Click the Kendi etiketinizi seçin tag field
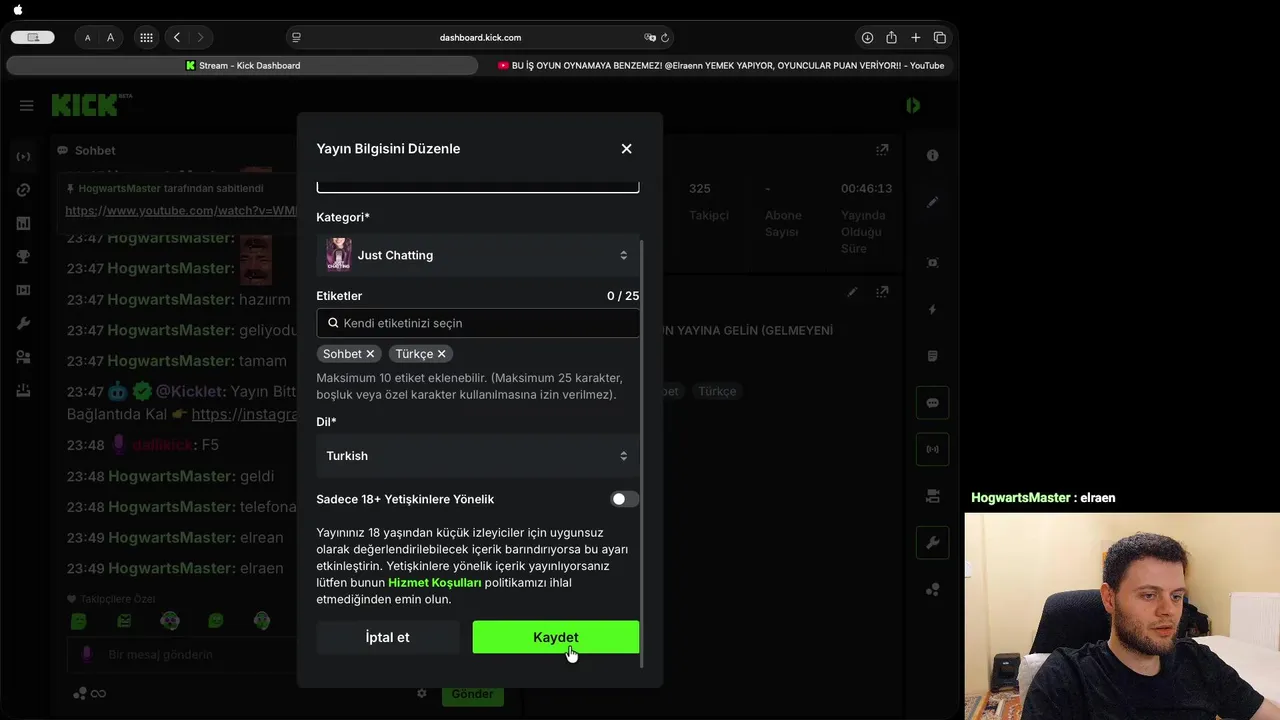The width and height of the screenshot is (1280, 720). pos(478,323)
